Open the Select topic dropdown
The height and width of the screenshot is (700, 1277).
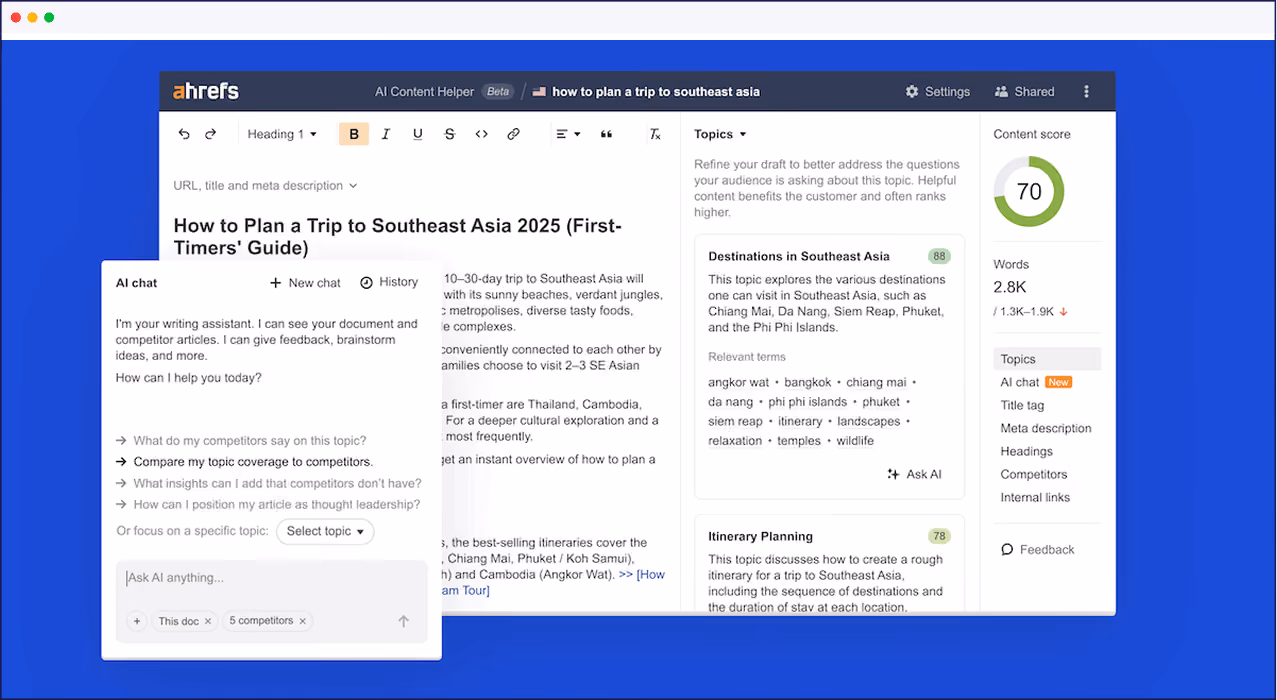325,531
